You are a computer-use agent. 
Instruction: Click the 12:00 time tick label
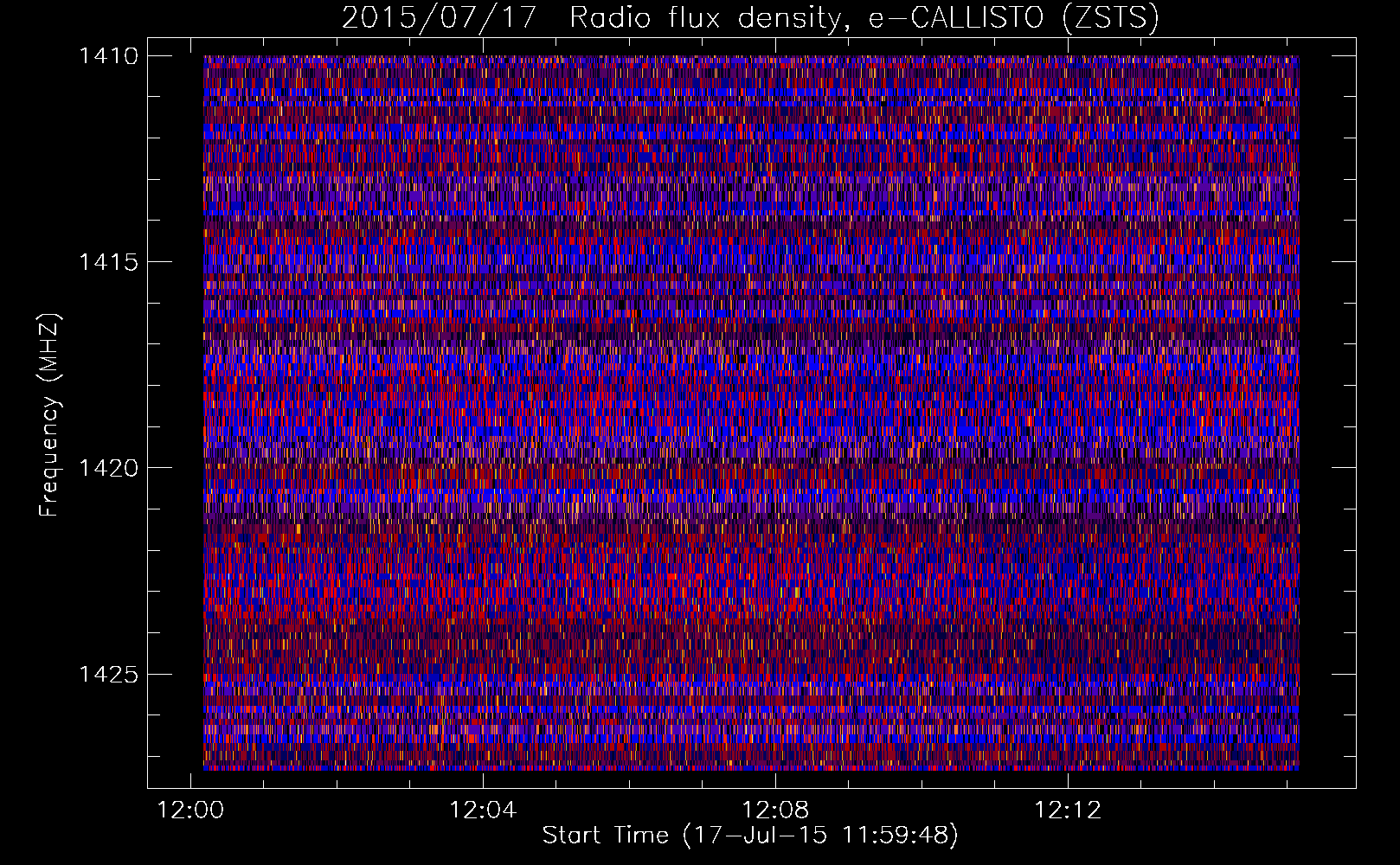tap(190, 810)
